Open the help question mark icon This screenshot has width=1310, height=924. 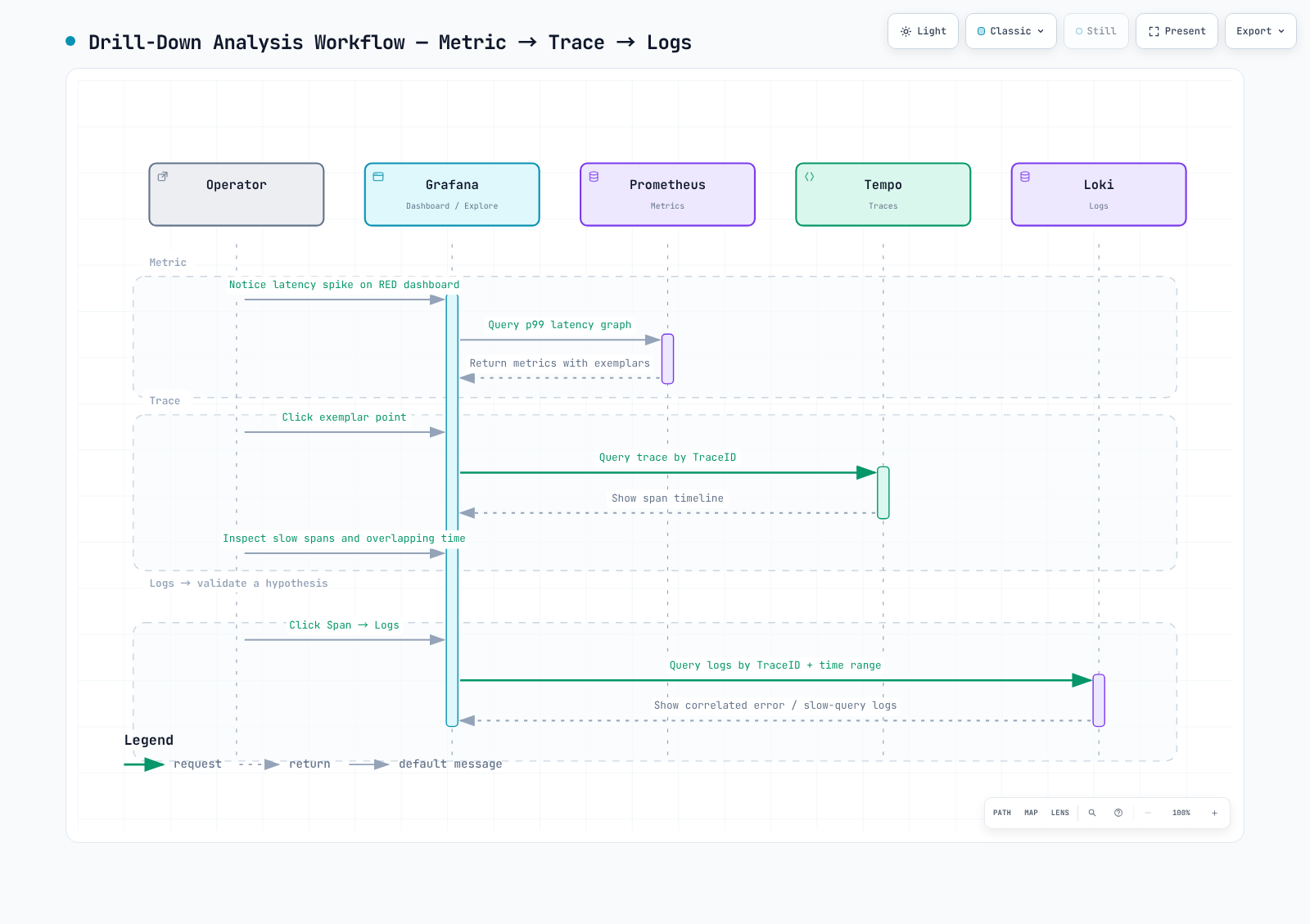click(1118, 813)
